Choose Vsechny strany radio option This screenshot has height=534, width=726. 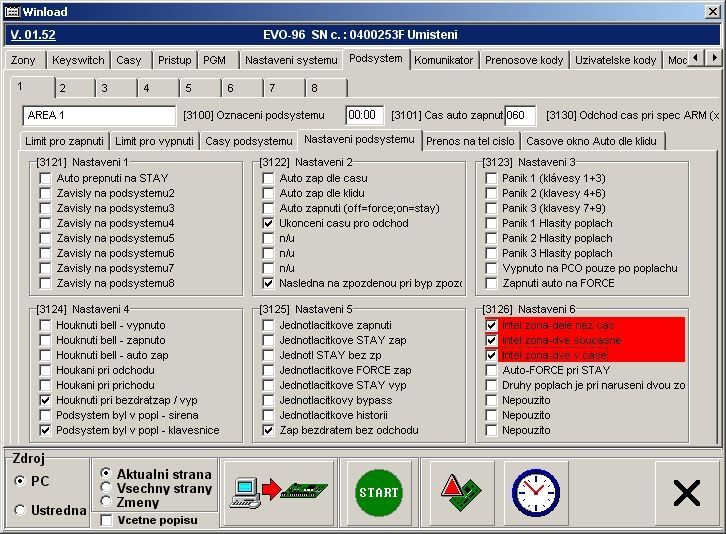(106, 488)
